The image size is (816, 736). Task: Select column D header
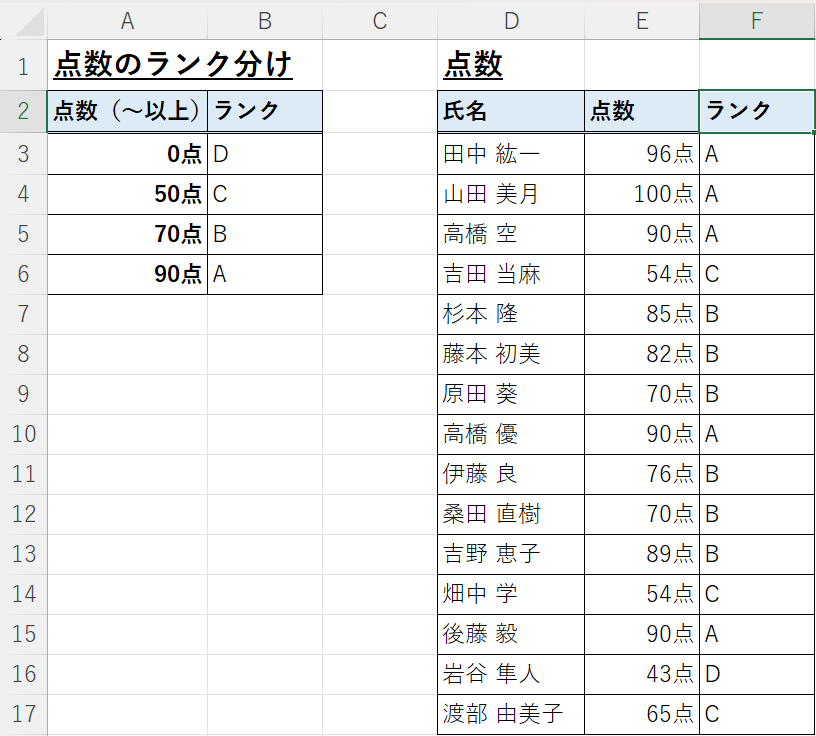(x=511, y=21)
